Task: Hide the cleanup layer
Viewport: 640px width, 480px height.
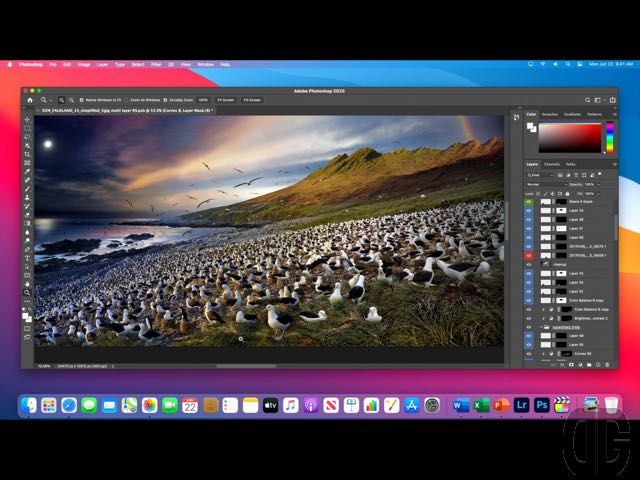Action: coord(529,264)
